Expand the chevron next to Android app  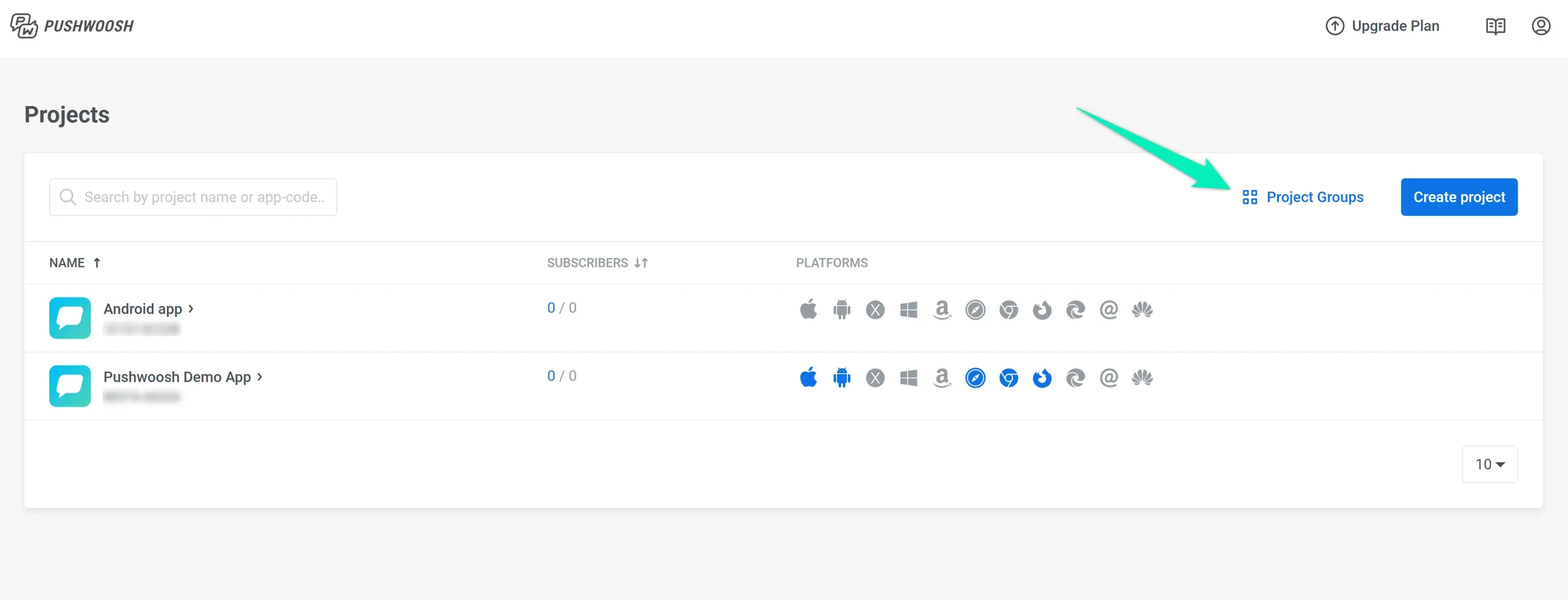click(x=191, y=309)
